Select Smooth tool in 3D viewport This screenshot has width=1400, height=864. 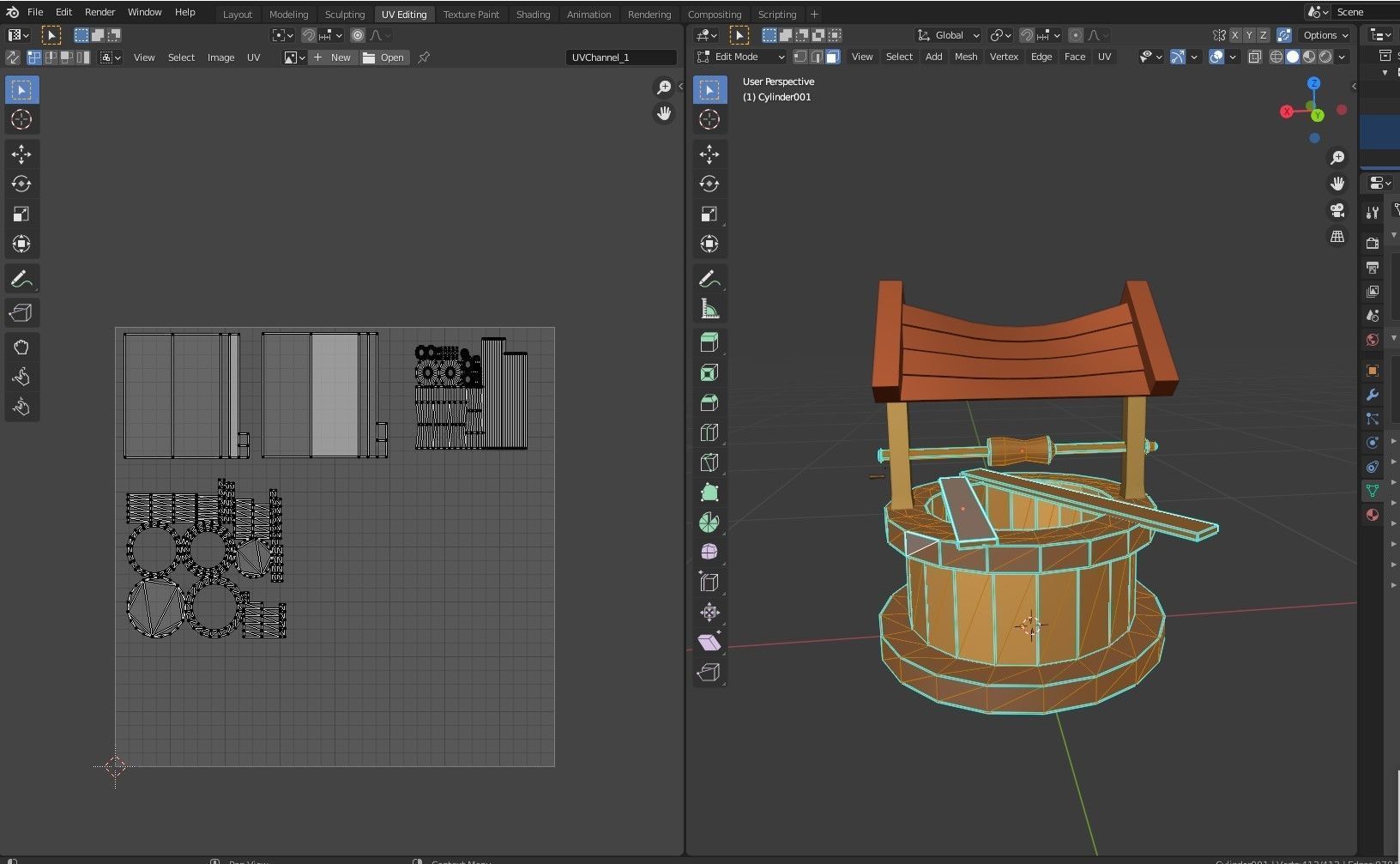click(x=709, y=552)
